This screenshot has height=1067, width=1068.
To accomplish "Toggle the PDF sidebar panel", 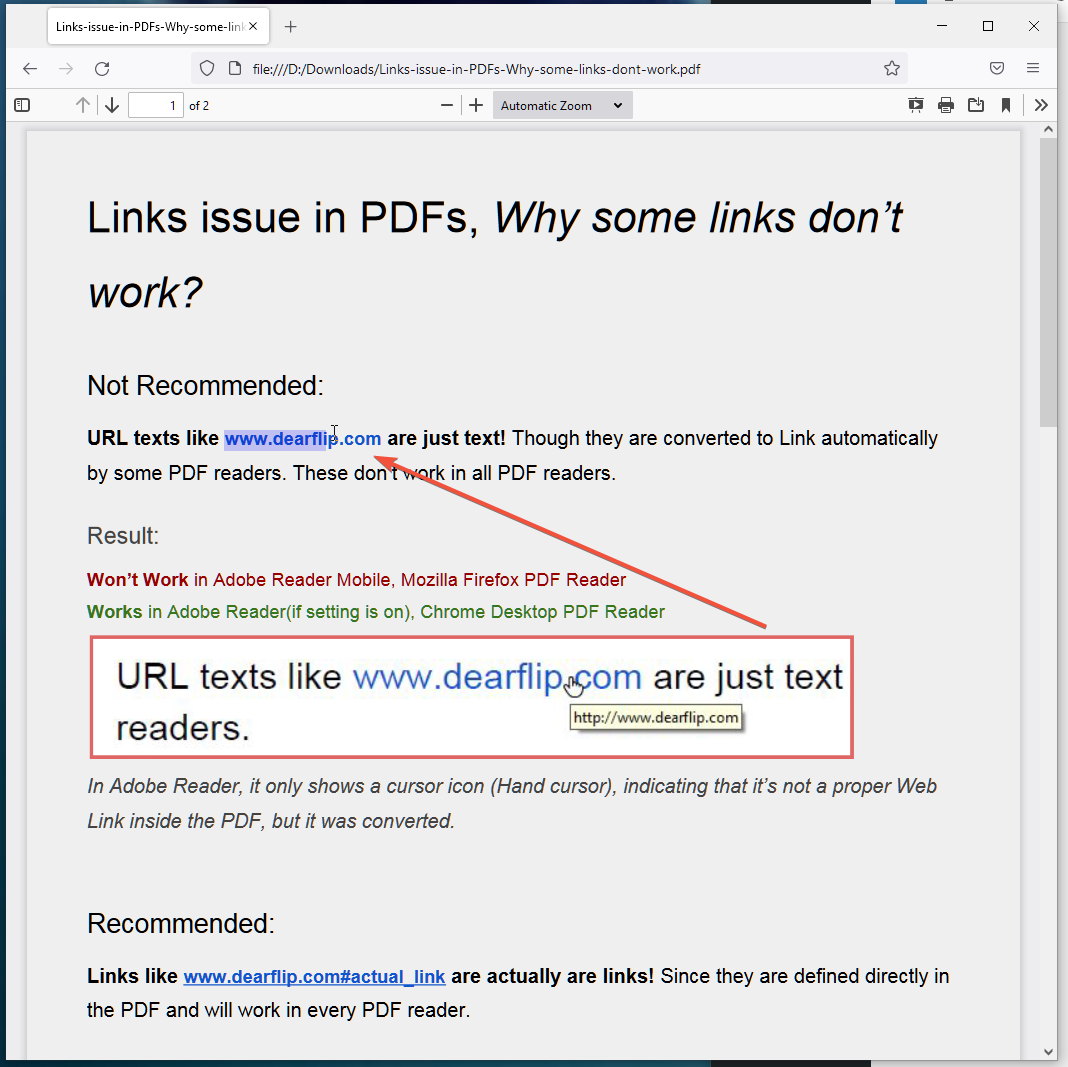I will [21, 104].
